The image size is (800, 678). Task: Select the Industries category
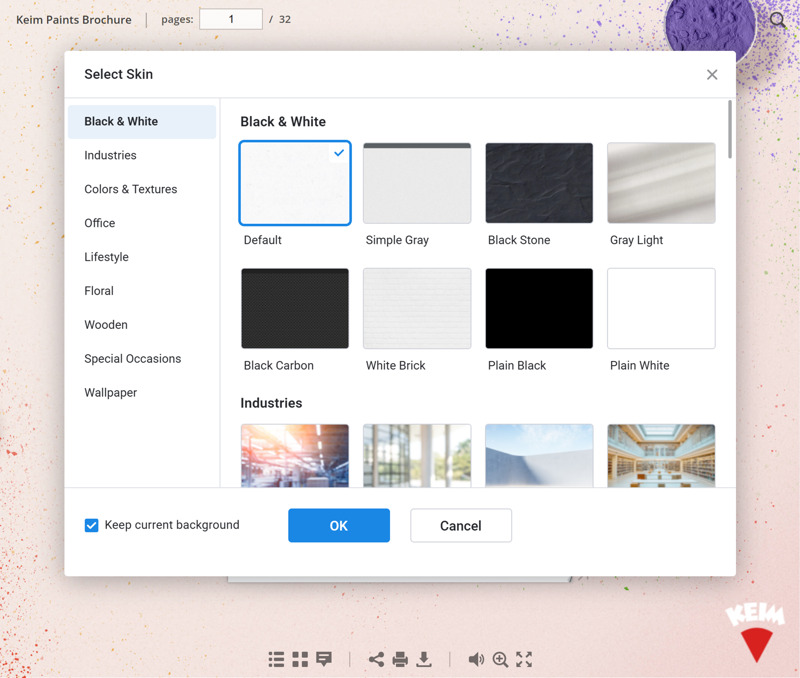tap(142, 155)
